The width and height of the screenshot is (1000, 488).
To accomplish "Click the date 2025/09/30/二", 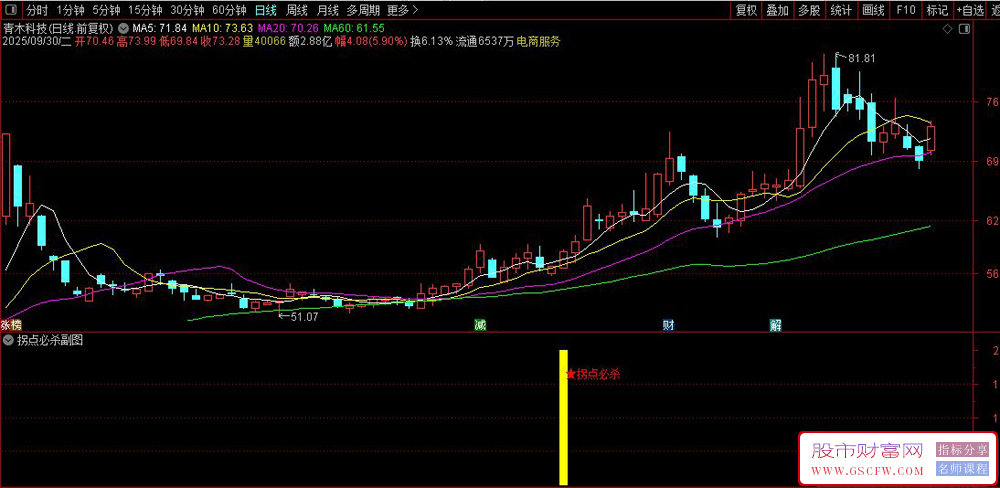I will point(37,41).
